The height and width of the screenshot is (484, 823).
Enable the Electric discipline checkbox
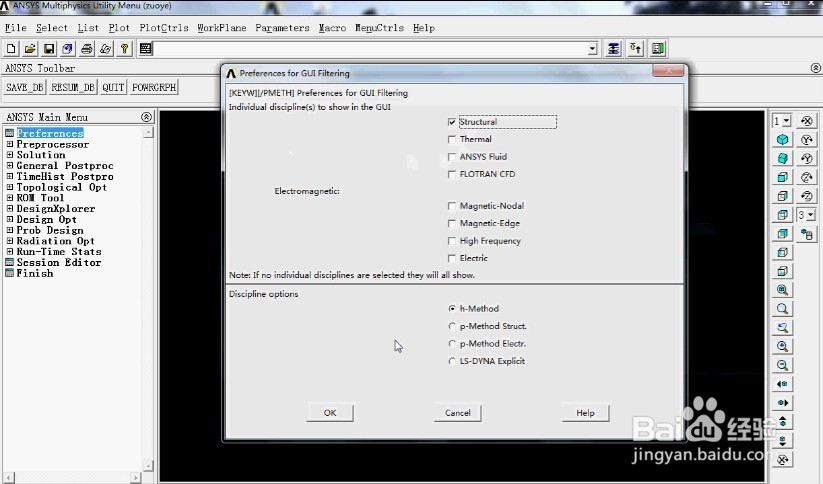pyautogui.click(x=452, y=258)
